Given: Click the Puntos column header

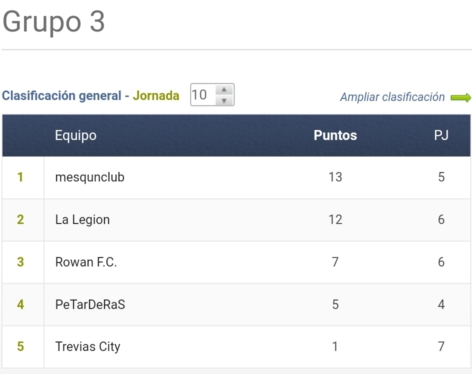Looking at the screenshot, I should [335, 135].
